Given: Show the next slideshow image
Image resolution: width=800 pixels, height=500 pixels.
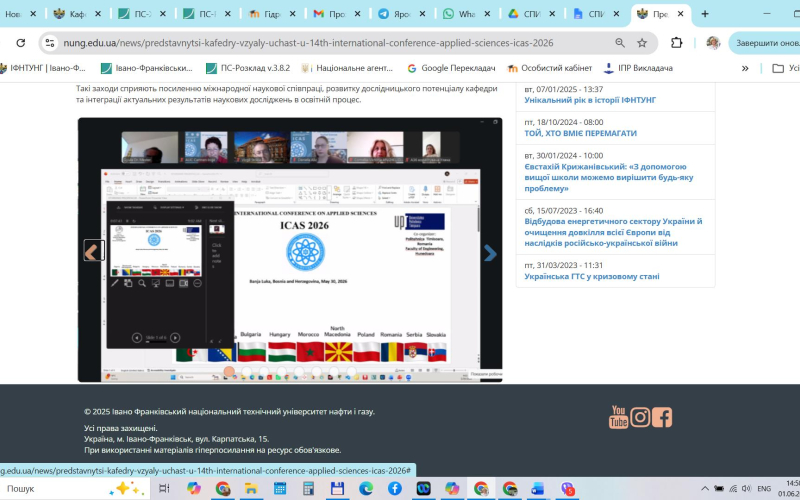Looking at the screenshot, I should tap(490, 253).
